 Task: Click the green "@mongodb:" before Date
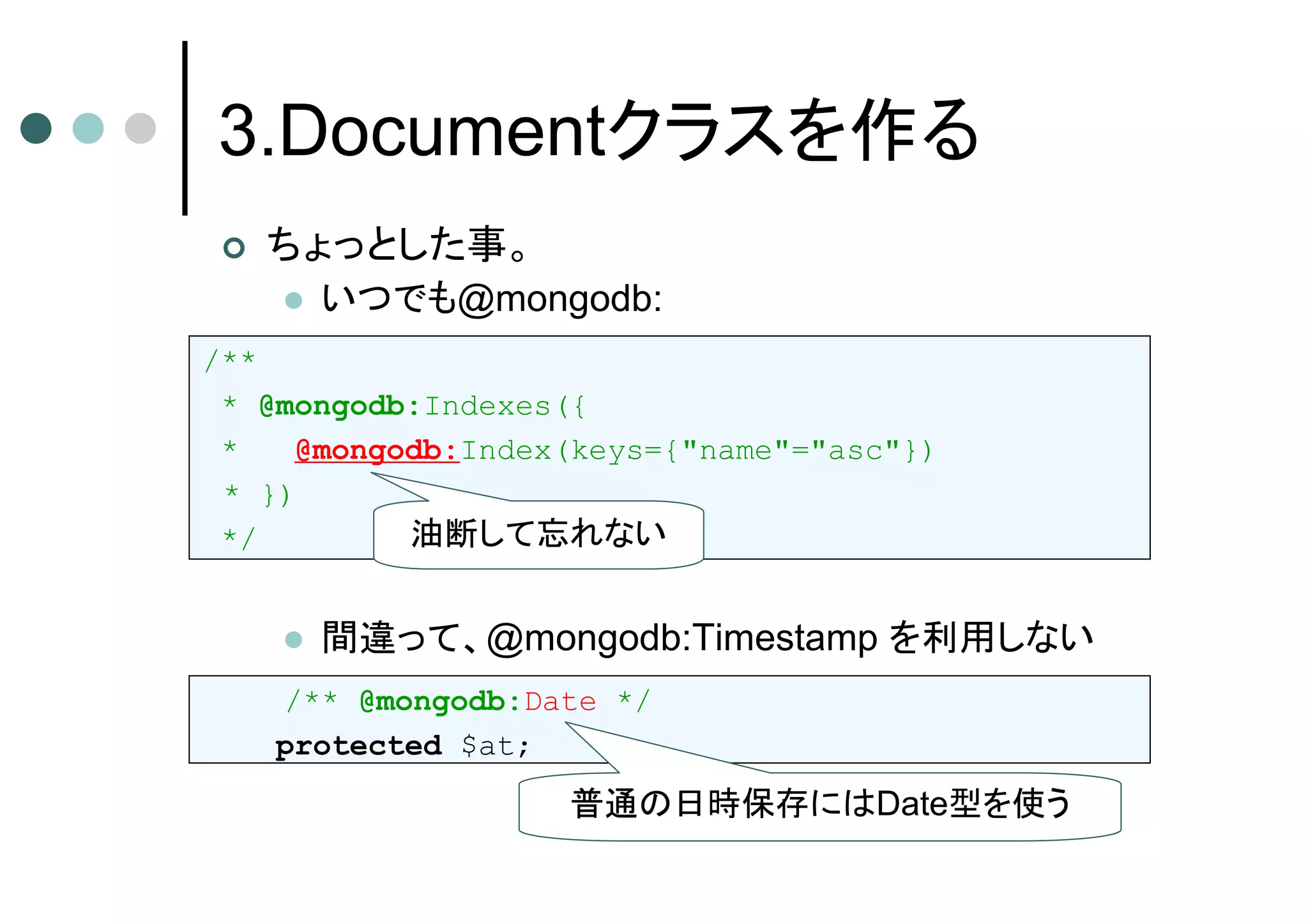440,702
